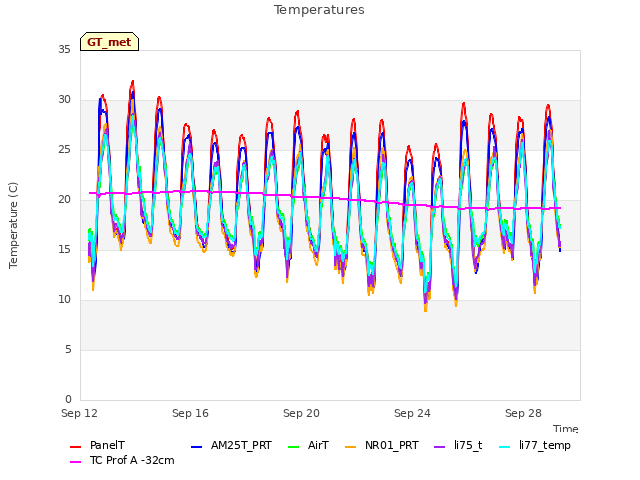The image size is (640, 480).
Task: Click the purple li75_t legend swatch
Action: (440, 447)
